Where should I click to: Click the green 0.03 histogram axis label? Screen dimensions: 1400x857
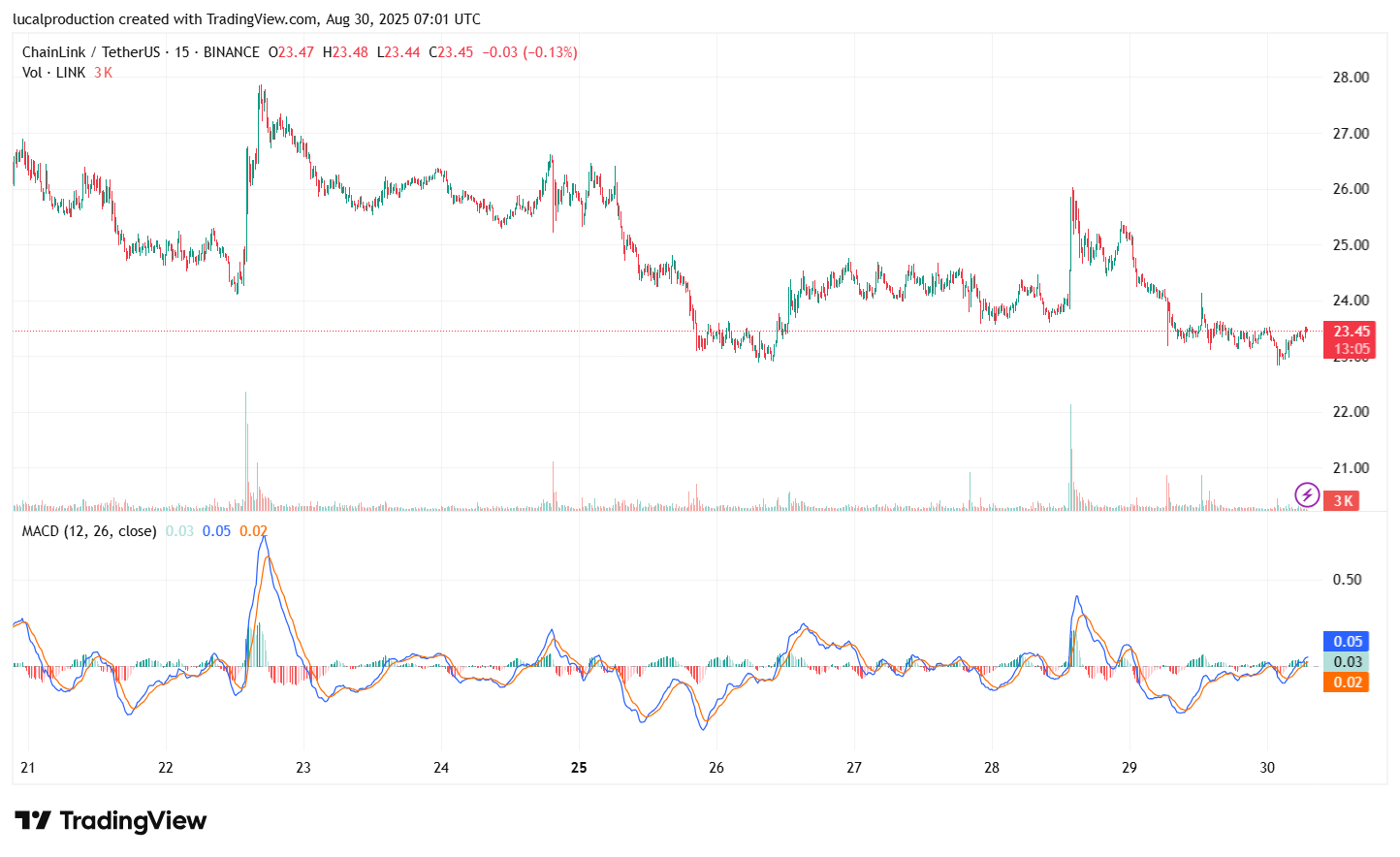[x=1347, y=662]
